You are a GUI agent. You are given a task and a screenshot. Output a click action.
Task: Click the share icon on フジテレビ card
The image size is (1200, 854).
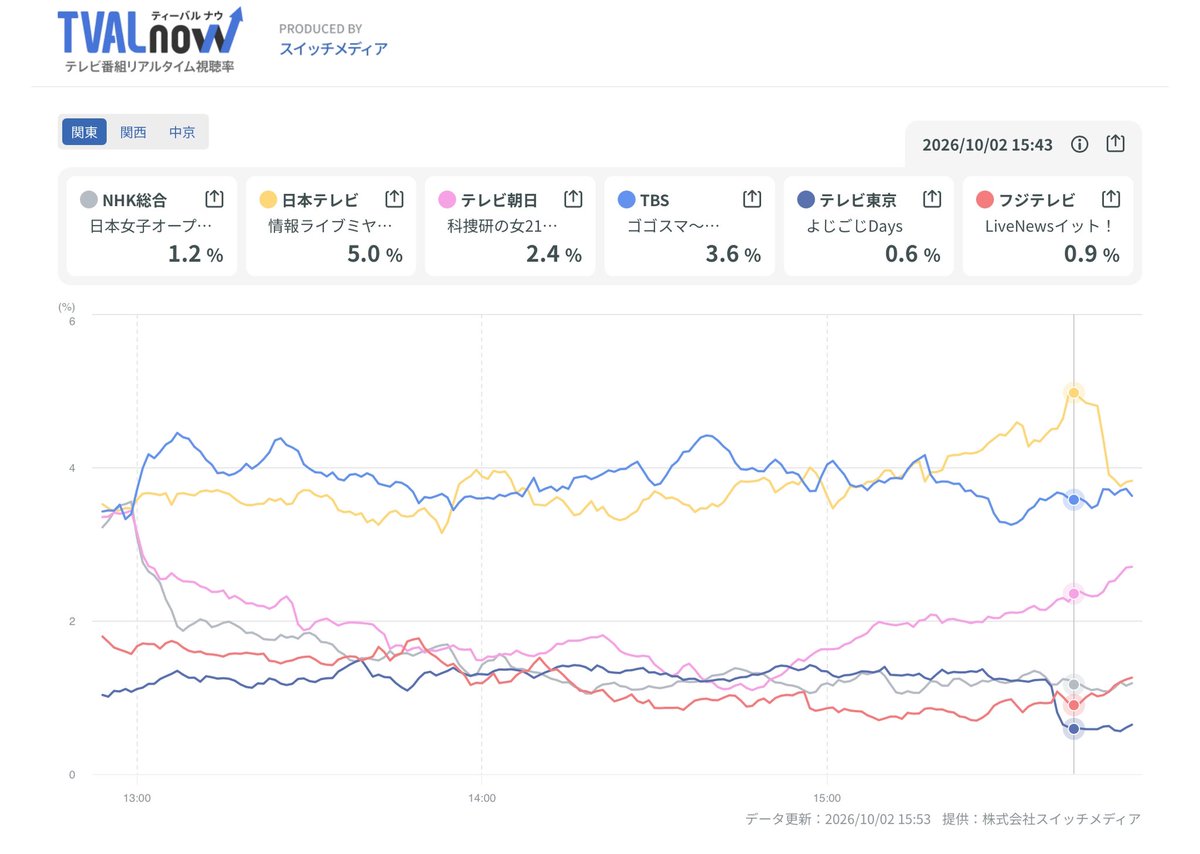click(x=1111, y=199)
